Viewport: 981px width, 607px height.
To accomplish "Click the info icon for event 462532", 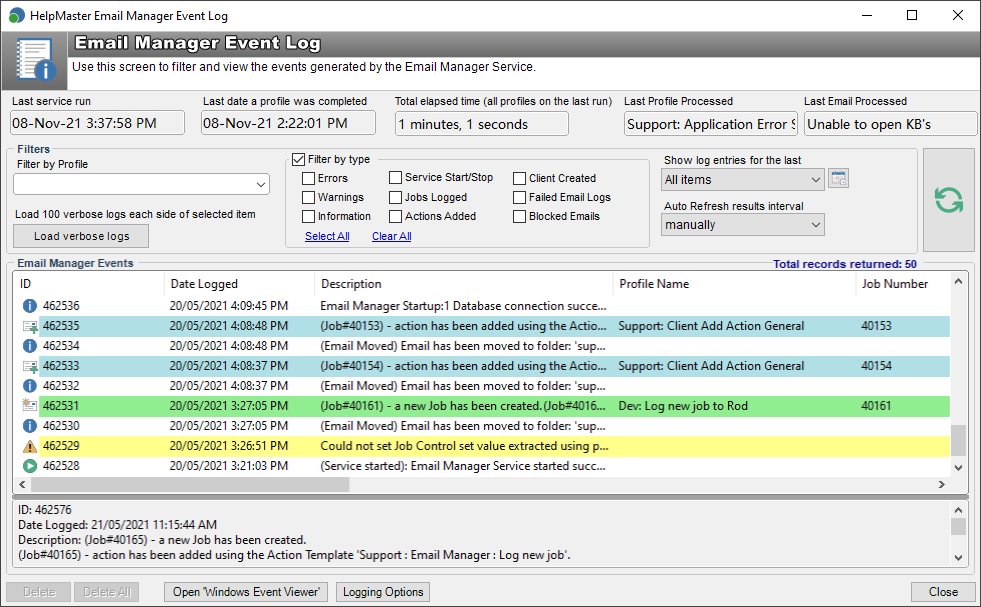I will [29, 386].
